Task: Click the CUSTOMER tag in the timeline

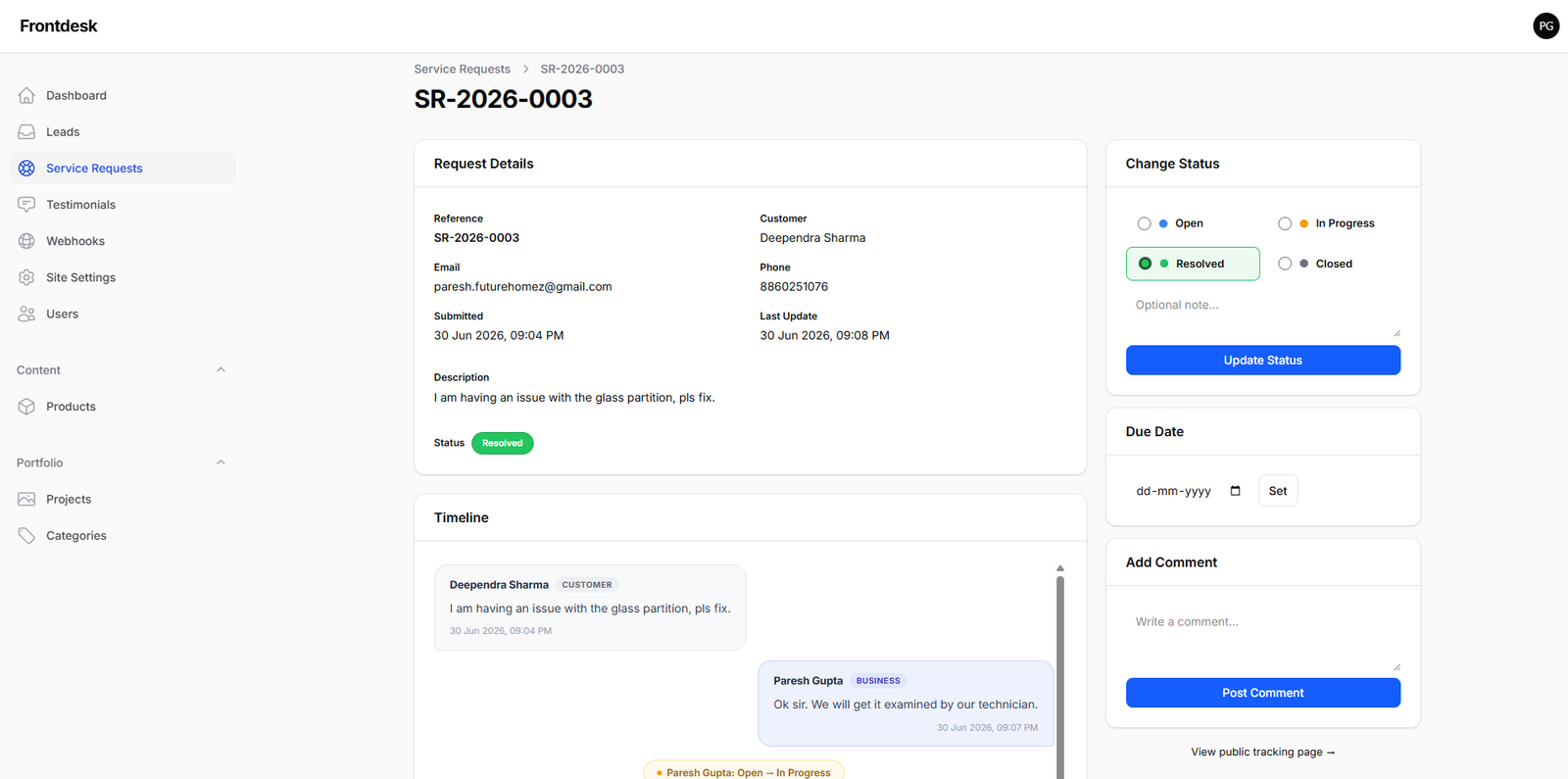Action: (586, 585)
